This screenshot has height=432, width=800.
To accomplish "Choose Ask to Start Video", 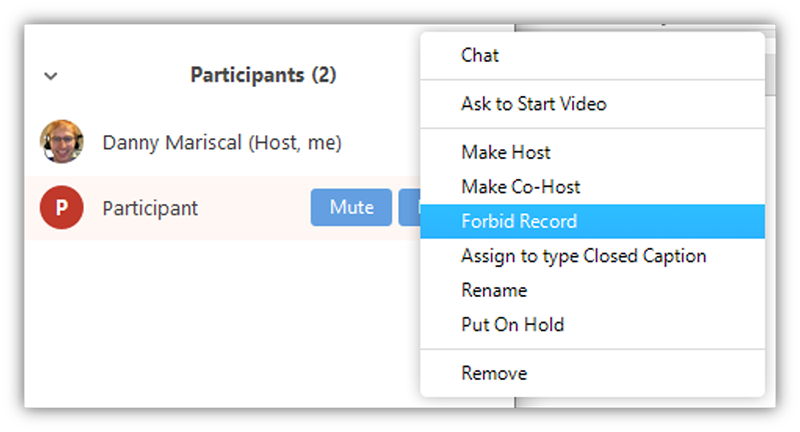I will [x=533, y=104].
